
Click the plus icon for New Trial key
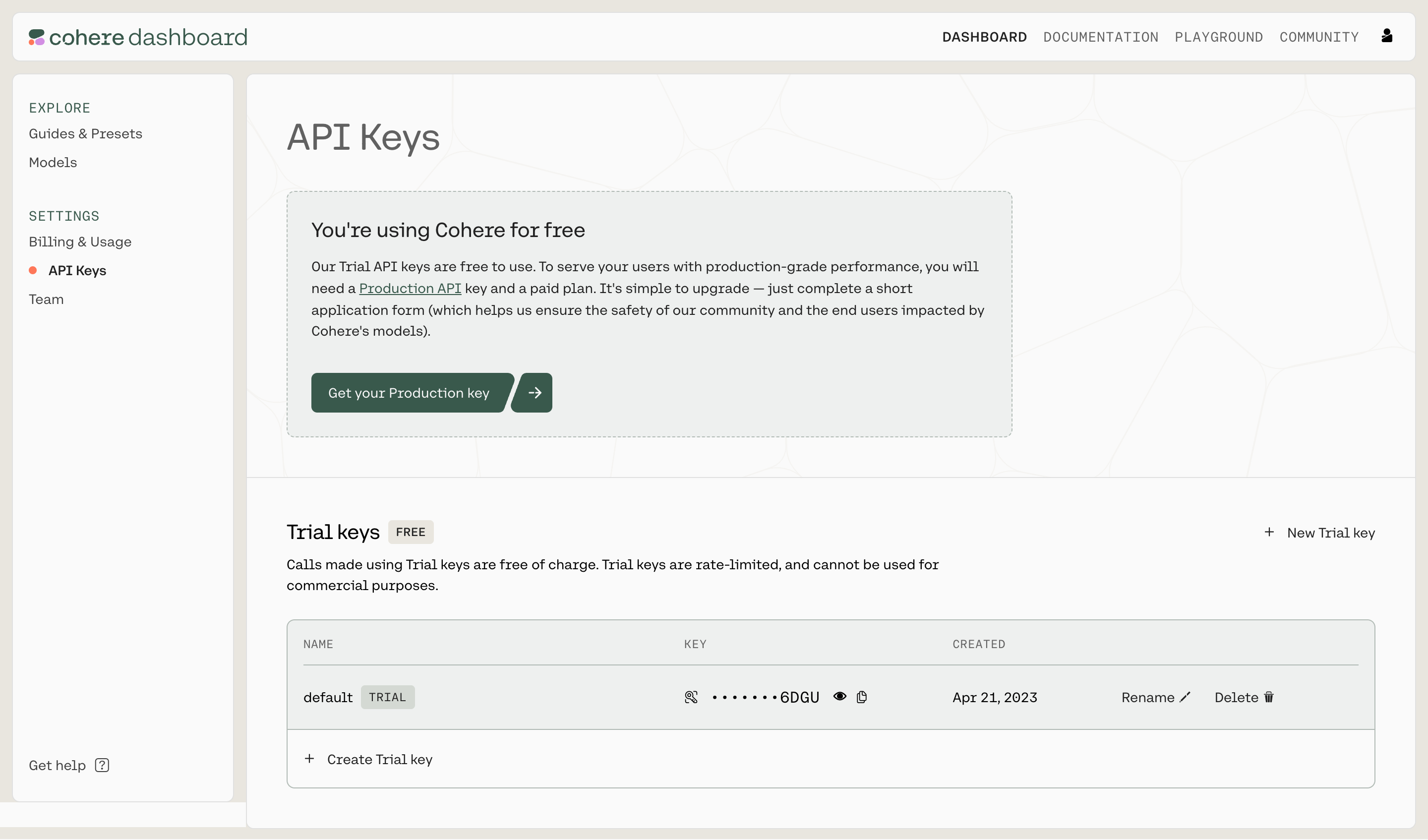coord(1269,532)
